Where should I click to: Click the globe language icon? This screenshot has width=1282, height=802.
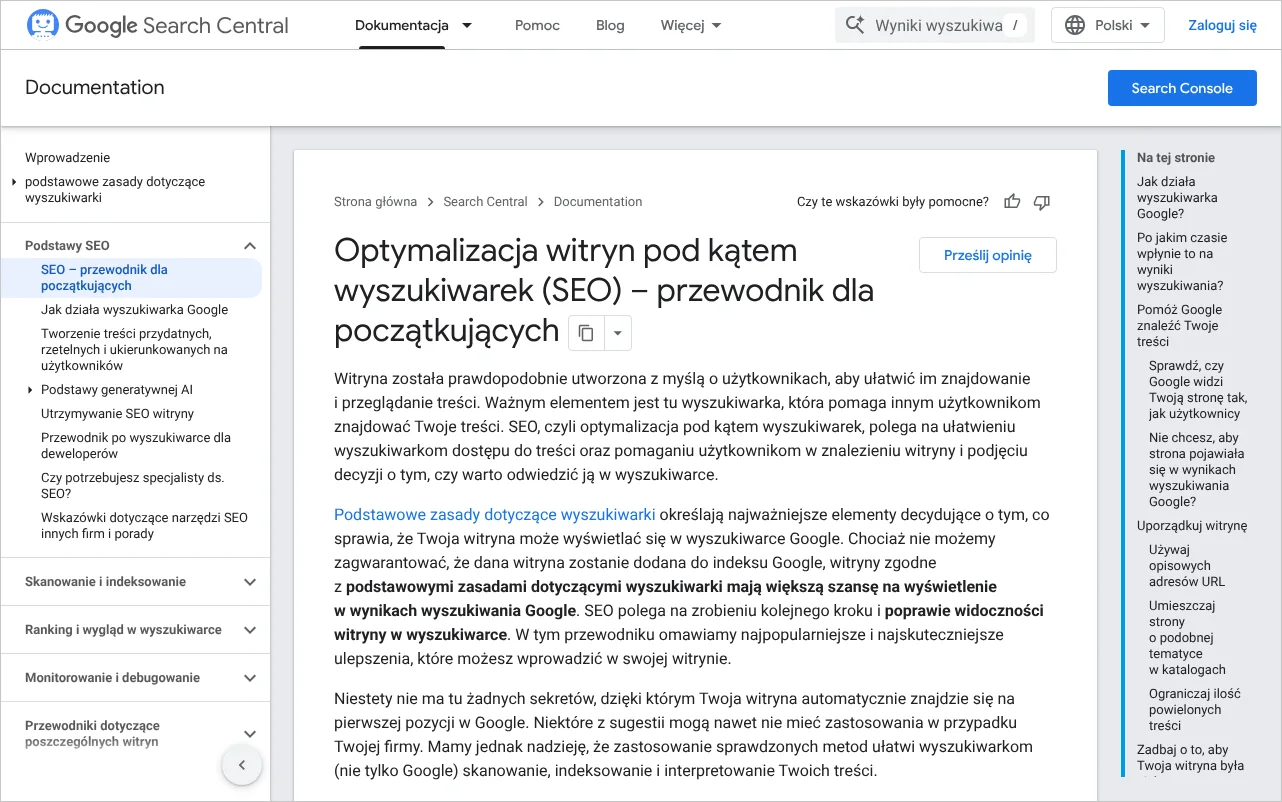click(x=1075, y=25)
